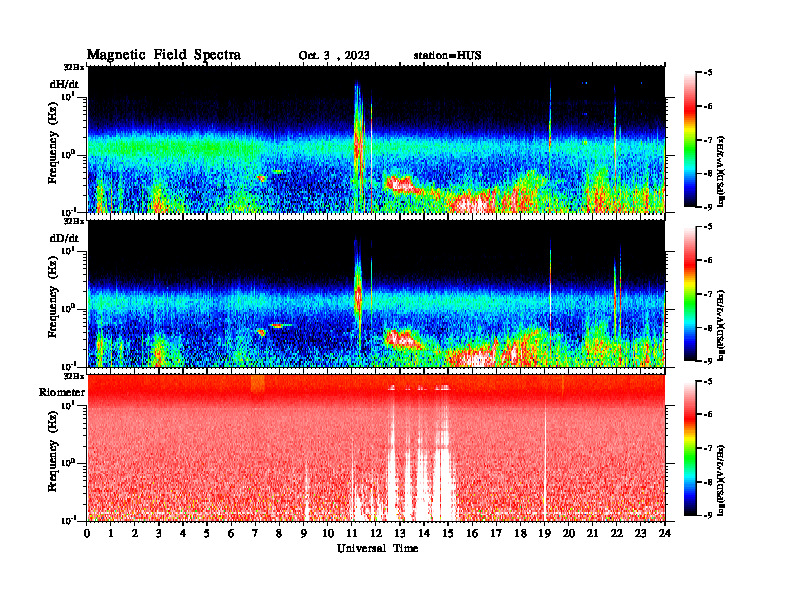
Task: Select the dH/dt panel label
Action: (64, 84)
